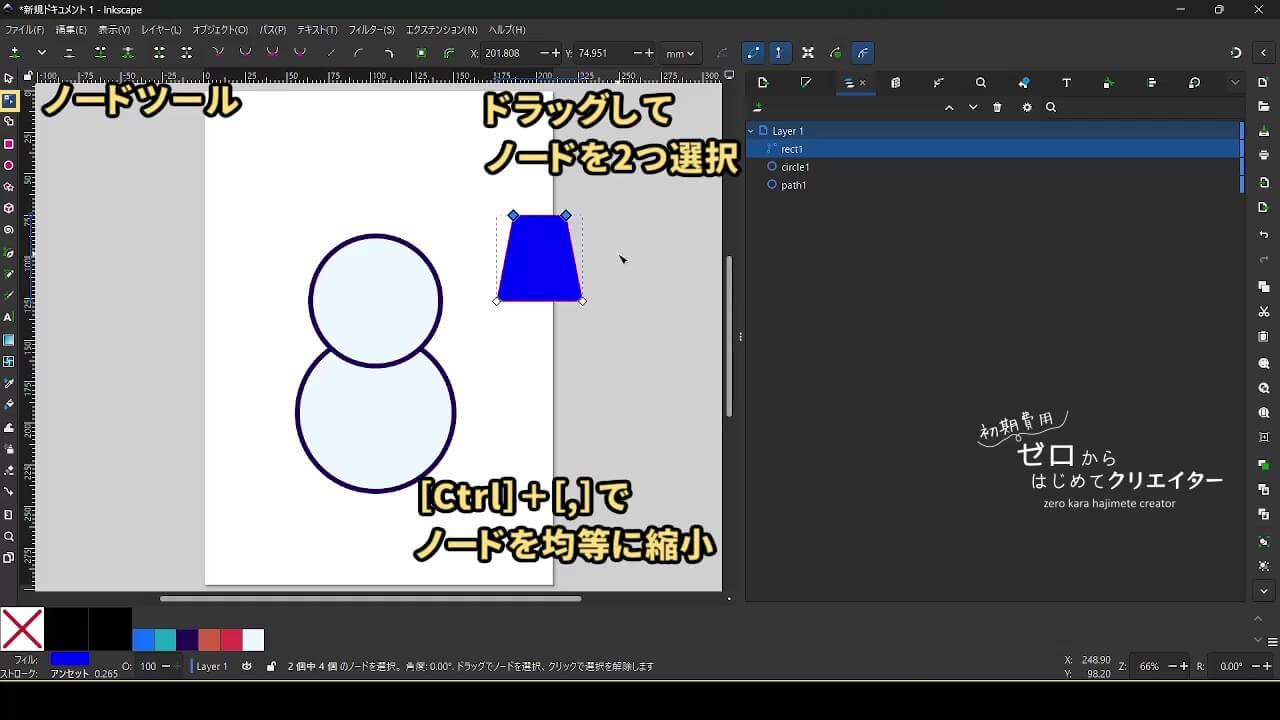This screenshot has height=720, width=1280.
Task: Open the Text and Font panel tab
Action: [1066, 83]
